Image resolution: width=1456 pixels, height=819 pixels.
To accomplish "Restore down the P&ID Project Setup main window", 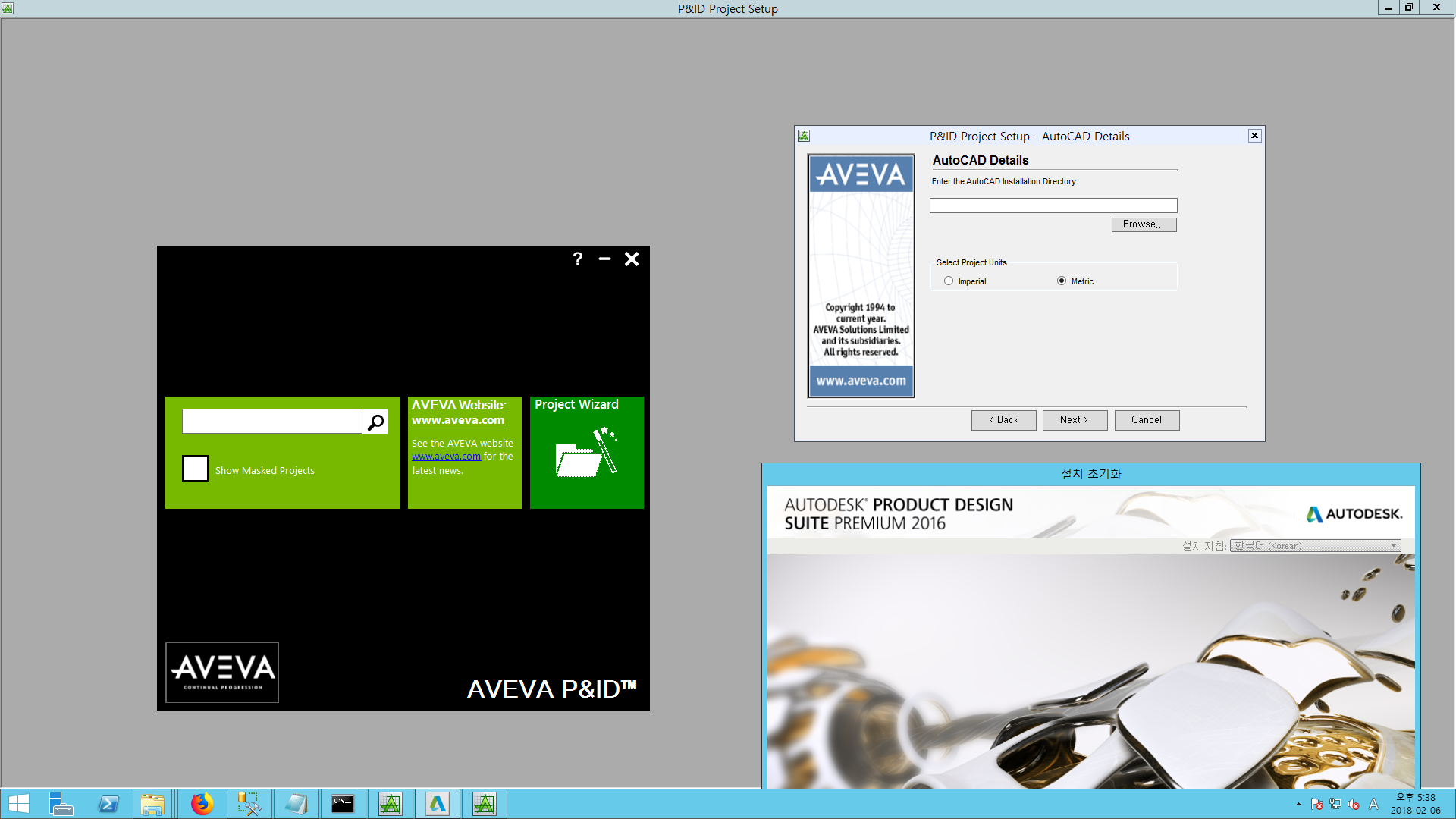I will [x=1408, y=8].
